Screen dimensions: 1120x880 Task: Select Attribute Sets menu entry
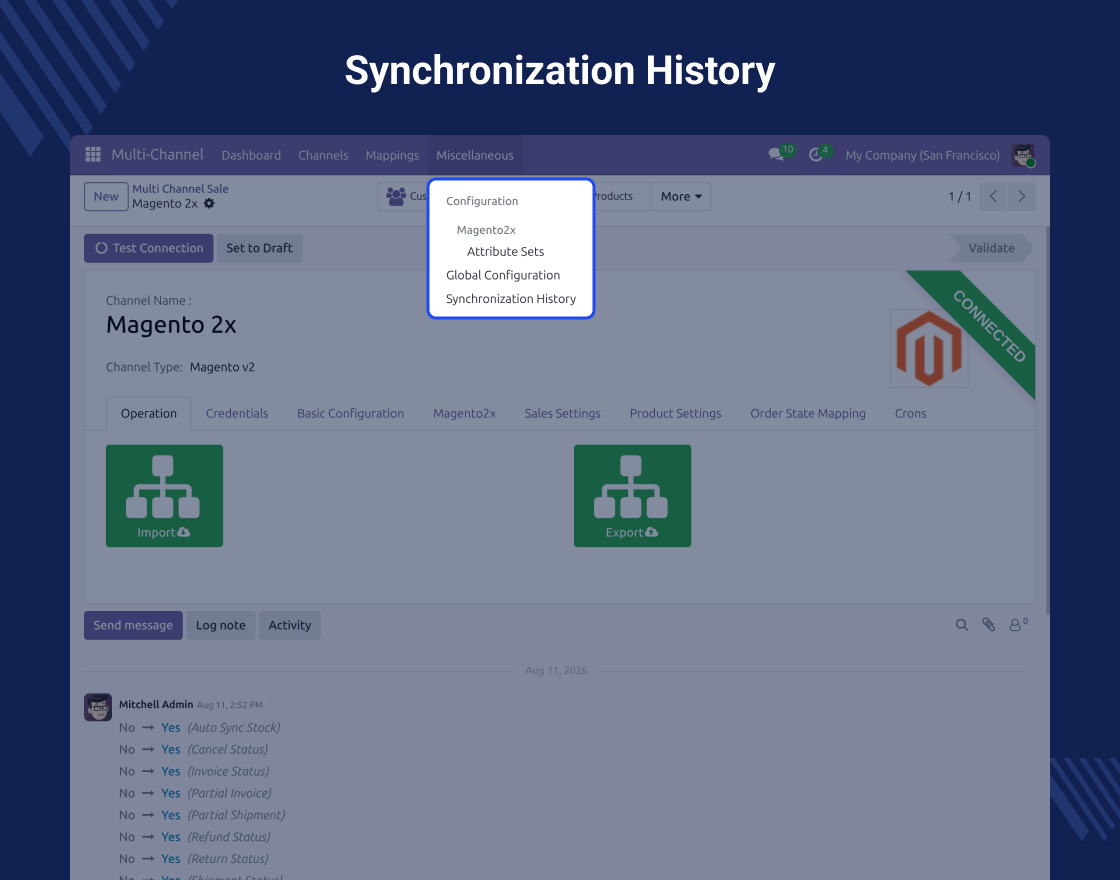point(506,251)
